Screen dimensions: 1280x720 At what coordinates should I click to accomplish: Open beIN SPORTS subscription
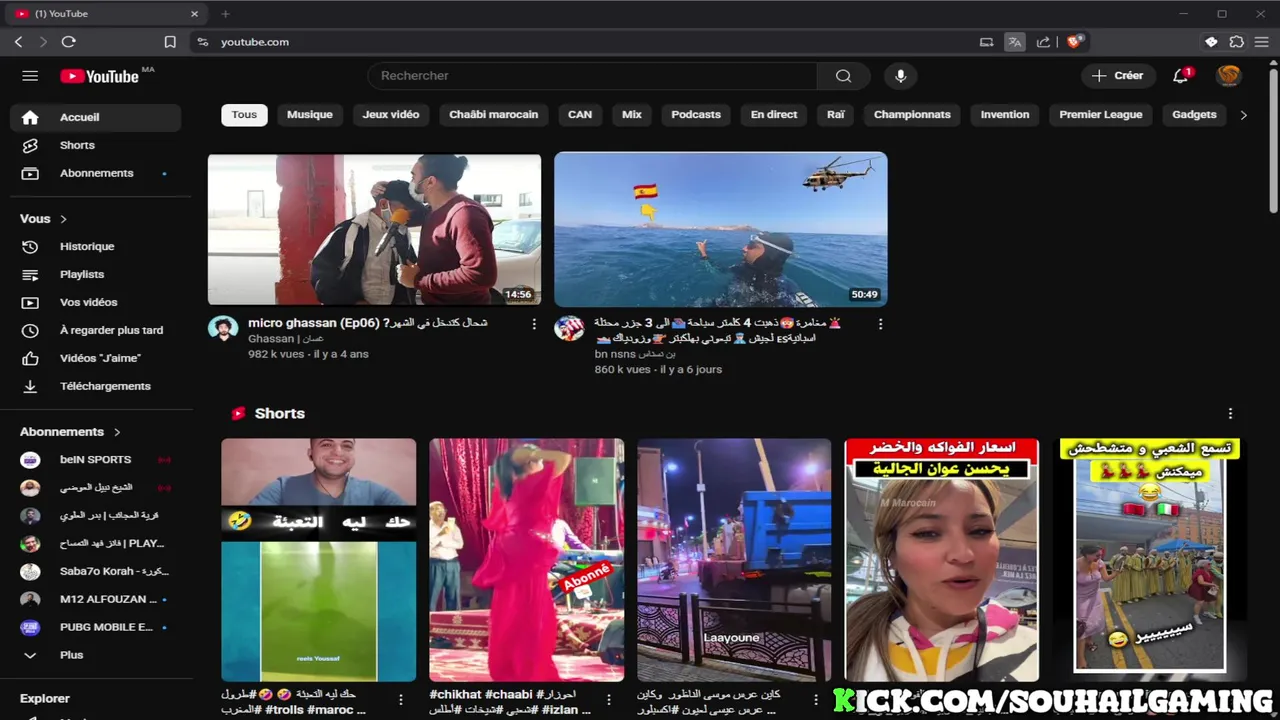click(95, 460)
